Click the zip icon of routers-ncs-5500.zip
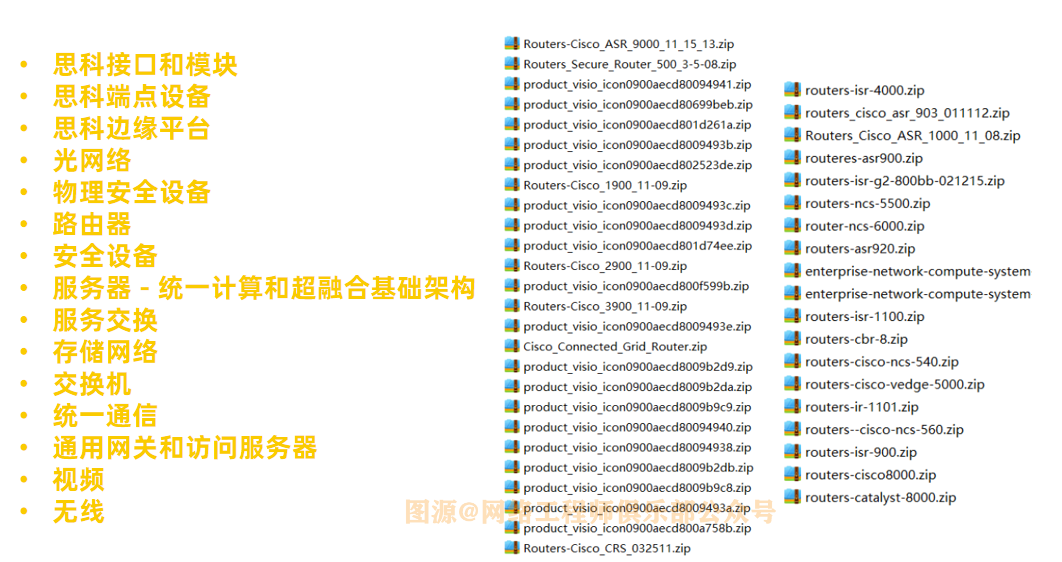The width and height of the screenshot is (1062, 562). [792, 202]
